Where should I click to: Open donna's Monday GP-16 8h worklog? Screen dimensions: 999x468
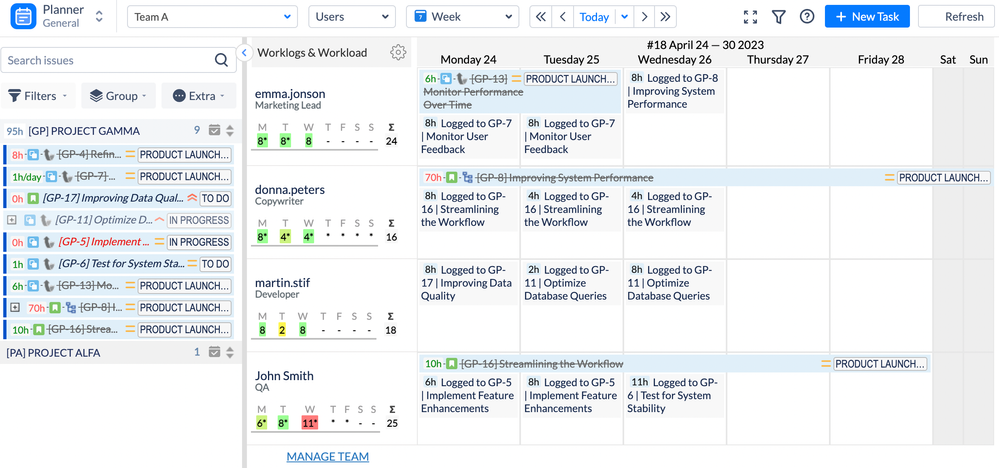[x=468, y=209]
